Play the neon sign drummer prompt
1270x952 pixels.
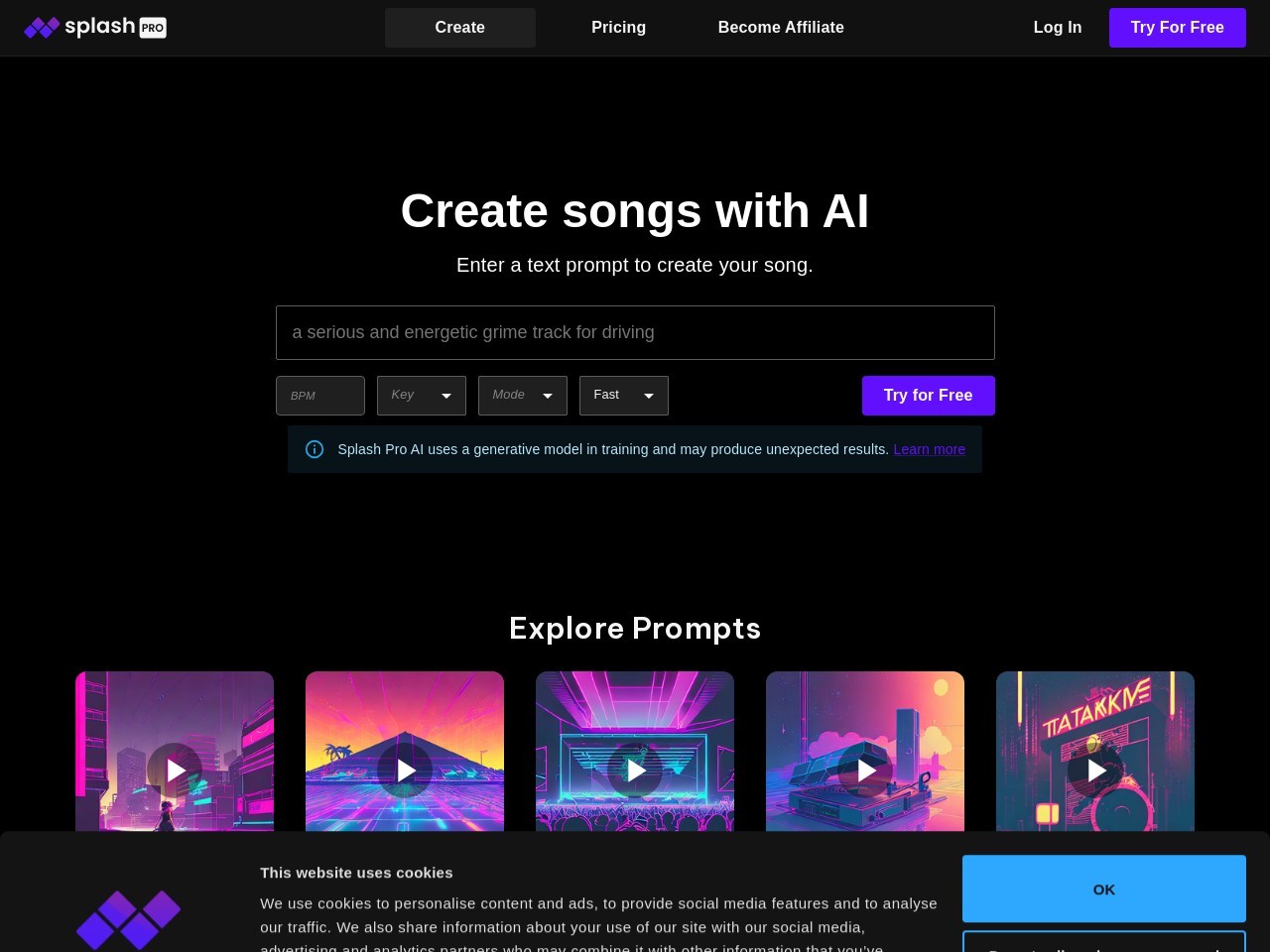(1095, 770)
